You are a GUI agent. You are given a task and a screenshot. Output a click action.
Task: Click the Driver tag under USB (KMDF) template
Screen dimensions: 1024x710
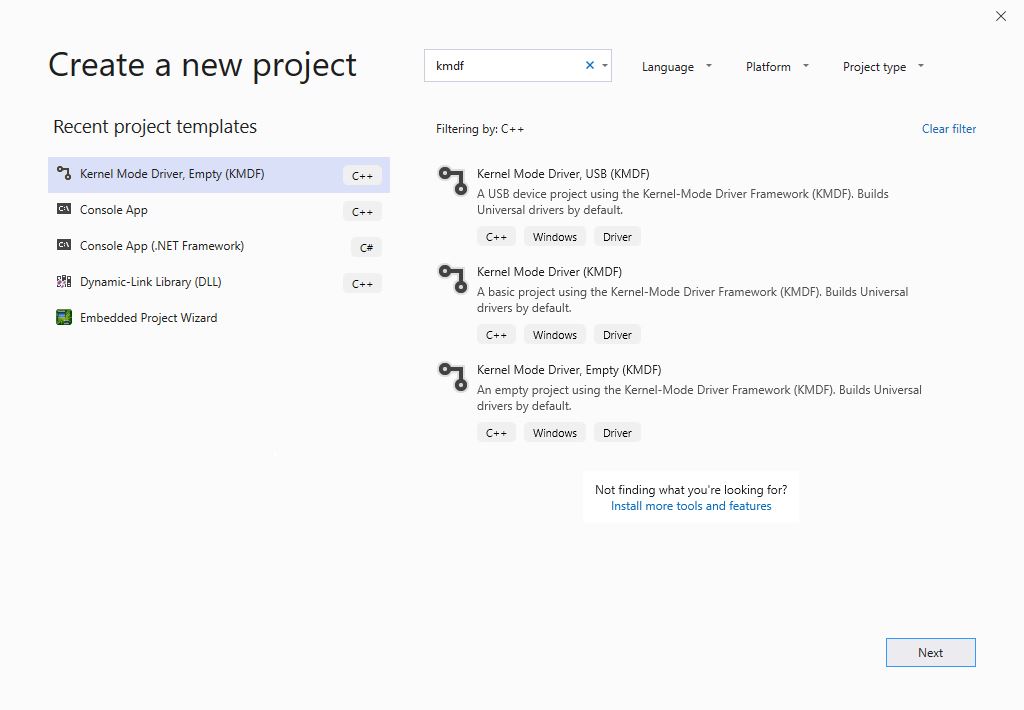(617, 236)
